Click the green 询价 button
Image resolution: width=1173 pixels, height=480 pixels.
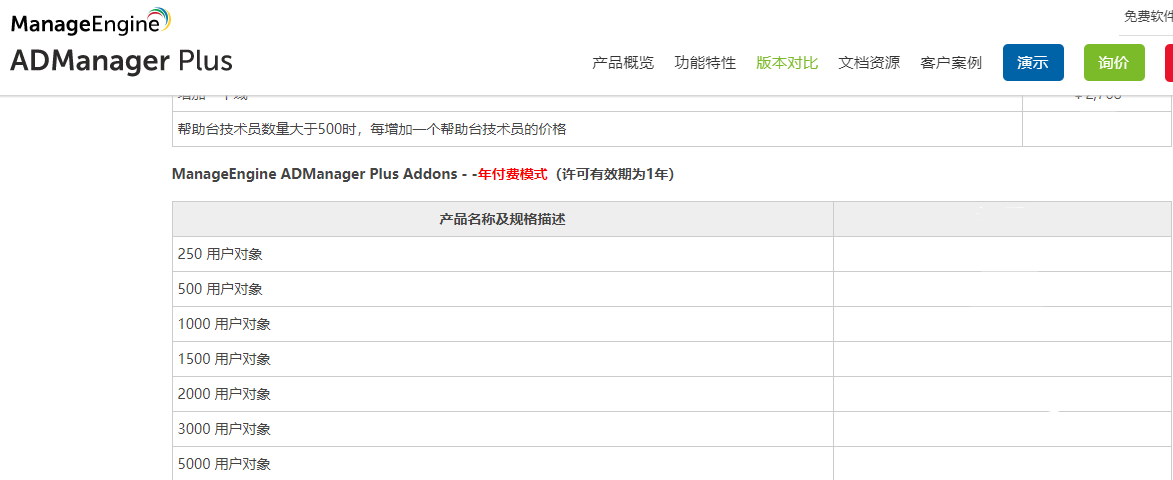1115,63
